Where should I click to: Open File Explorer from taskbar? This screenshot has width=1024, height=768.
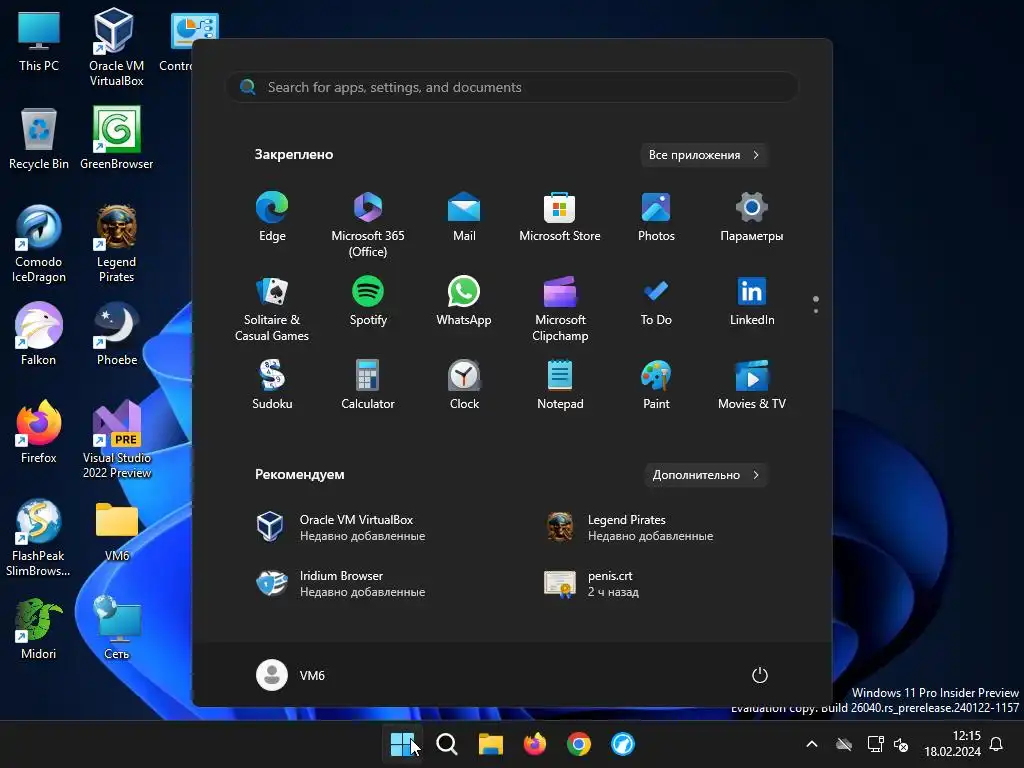click(x=490, y=744)
